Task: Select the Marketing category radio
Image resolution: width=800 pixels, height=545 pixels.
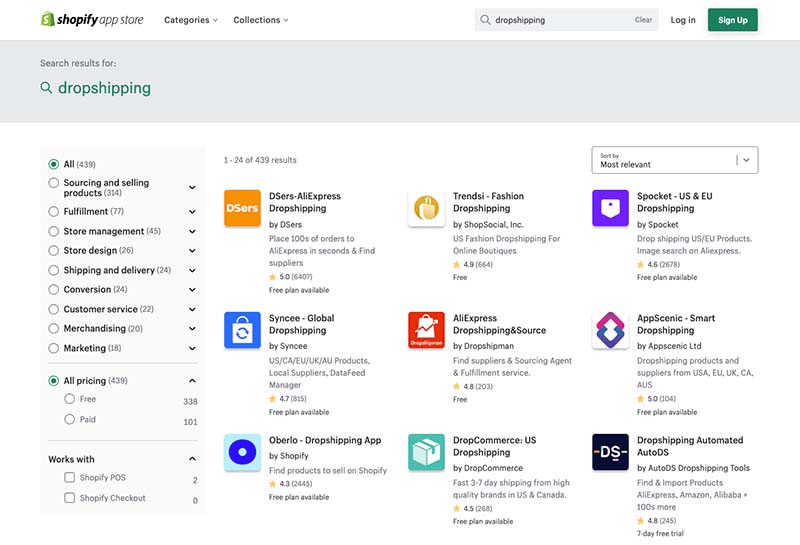Action: pyautogui.click(x=54, y=348)
